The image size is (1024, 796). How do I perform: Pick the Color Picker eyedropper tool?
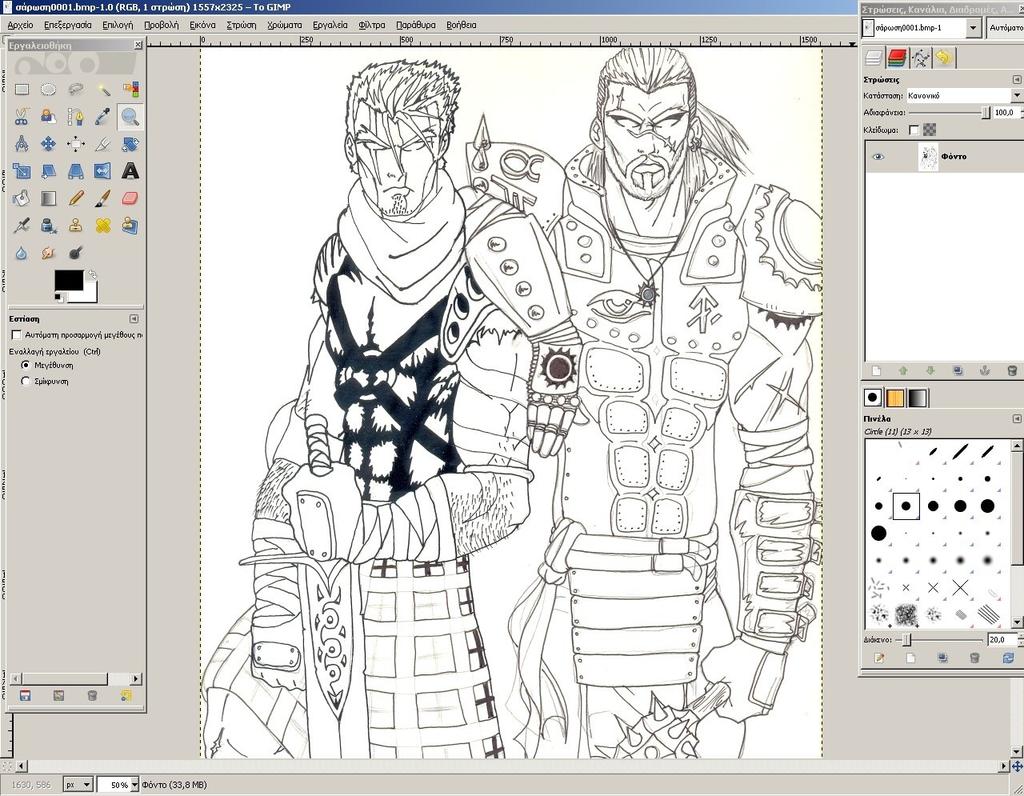click(x=103, y=117)
